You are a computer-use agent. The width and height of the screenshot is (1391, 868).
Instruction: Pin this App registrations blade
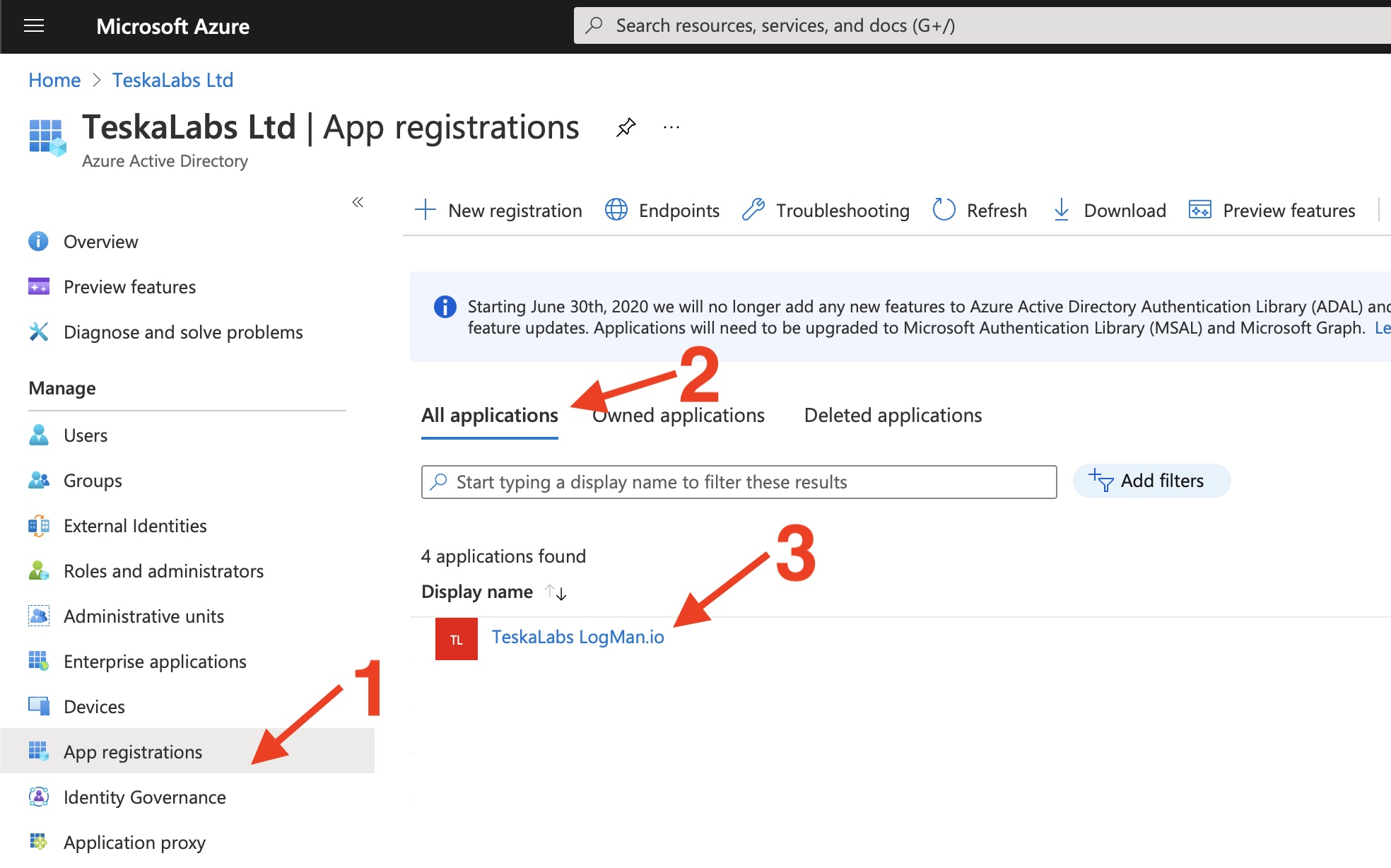[626, 127]
